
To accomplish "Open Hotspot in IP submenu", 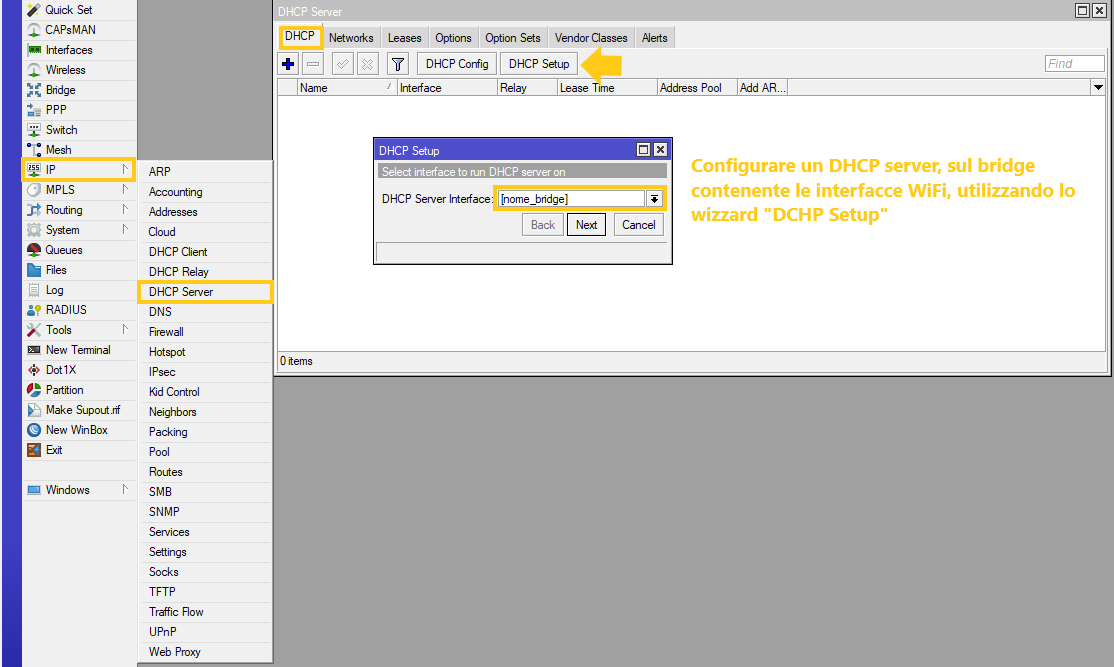I will [205, 352].
